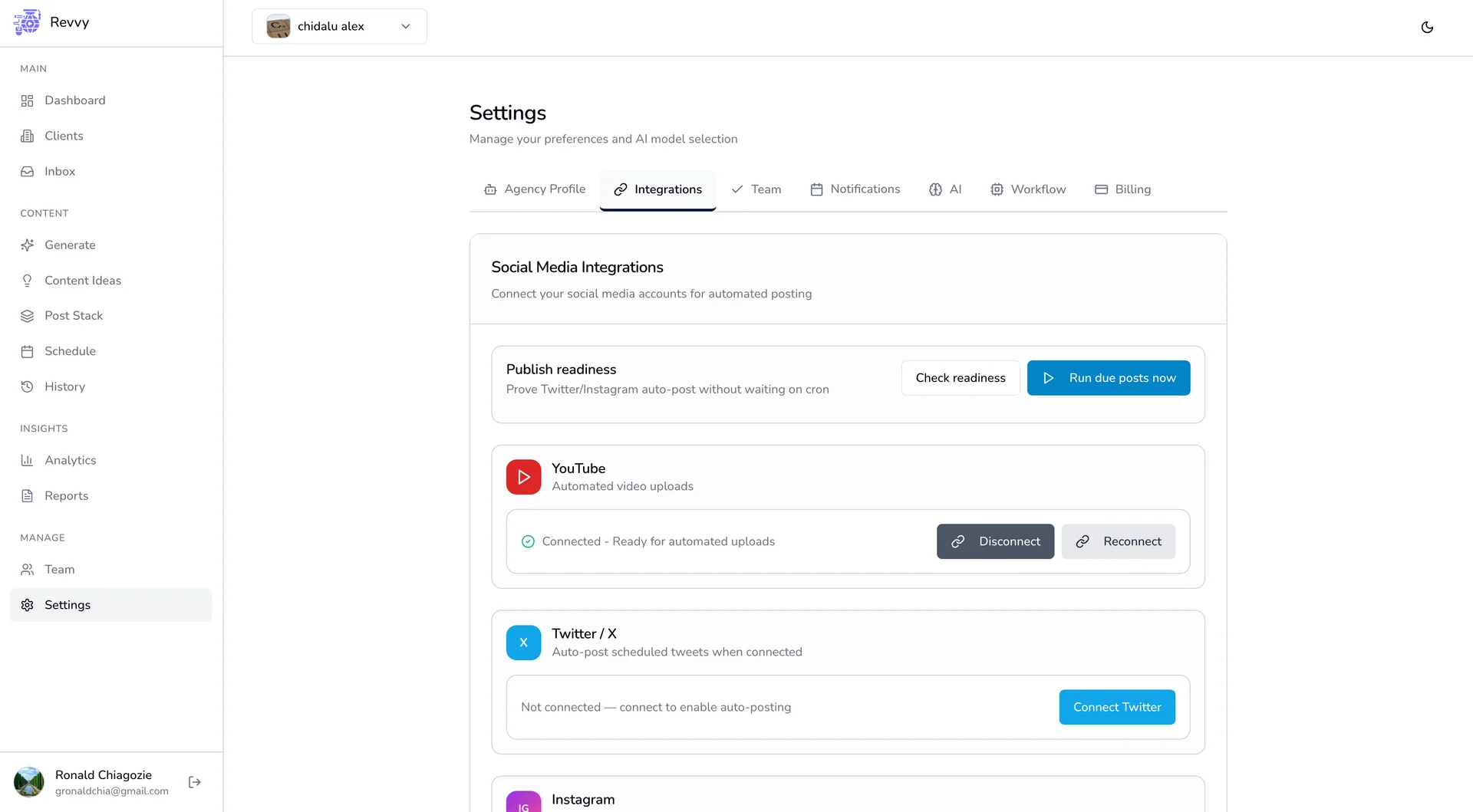
Task: Open Analytics under Insights
Action: click(110, 460)
